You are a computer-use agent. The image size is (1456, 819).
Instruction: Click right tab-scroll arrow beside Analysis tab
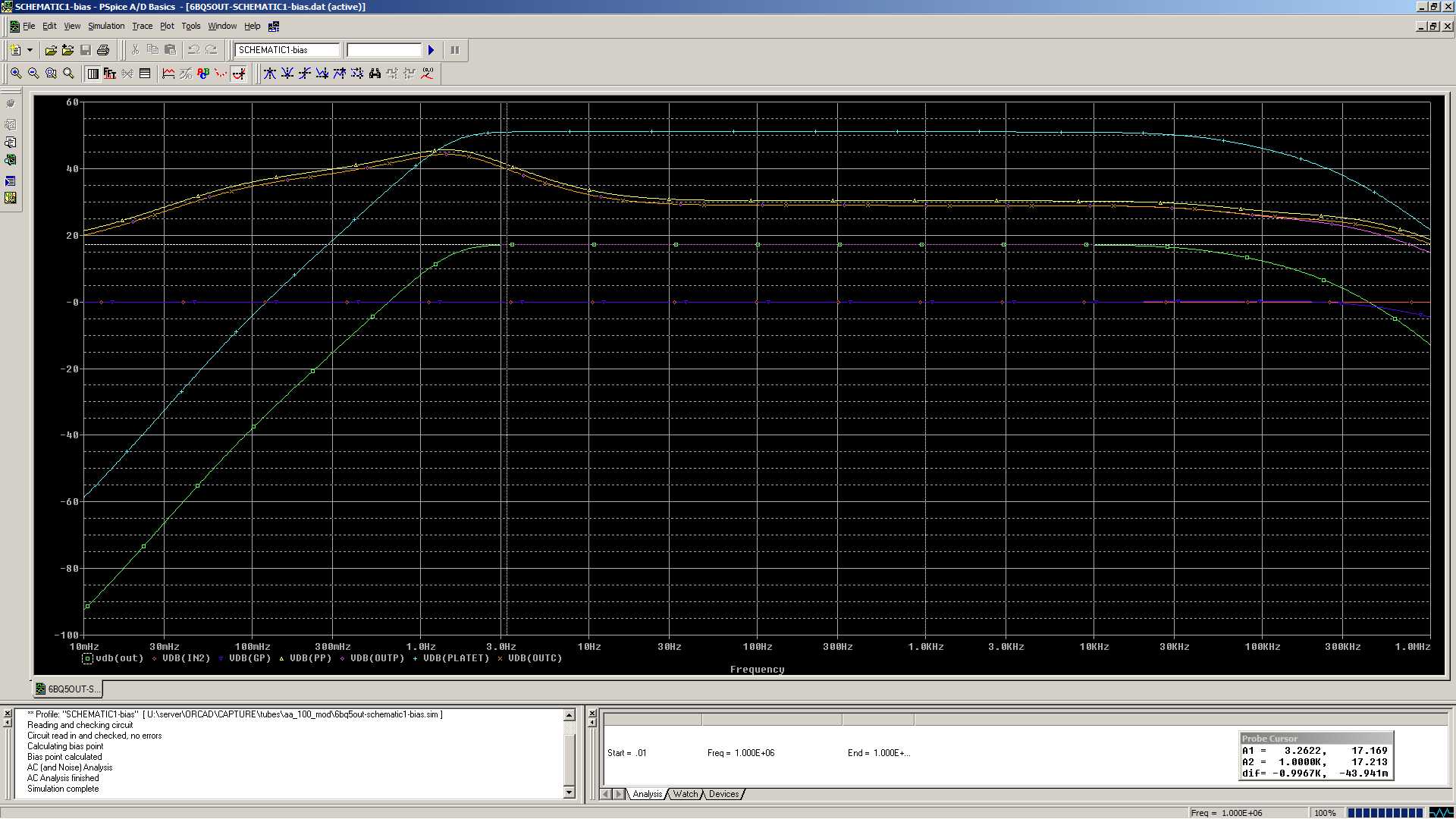(x=619, y=794)
